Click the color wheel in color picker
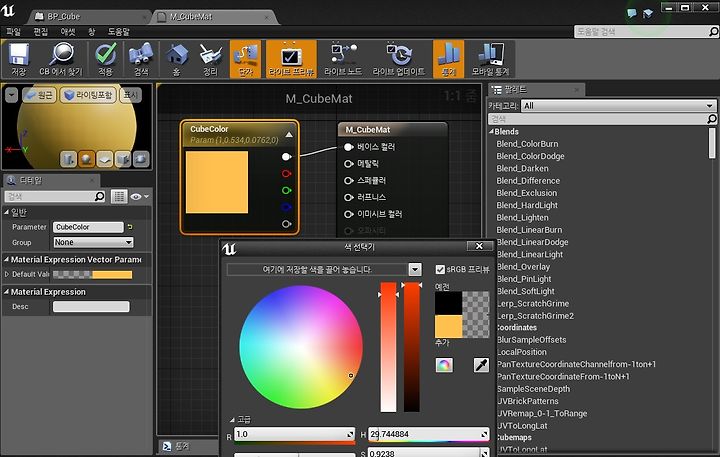Screen dimensions: 720x457 pyautogui.click(x=301, y=347)
